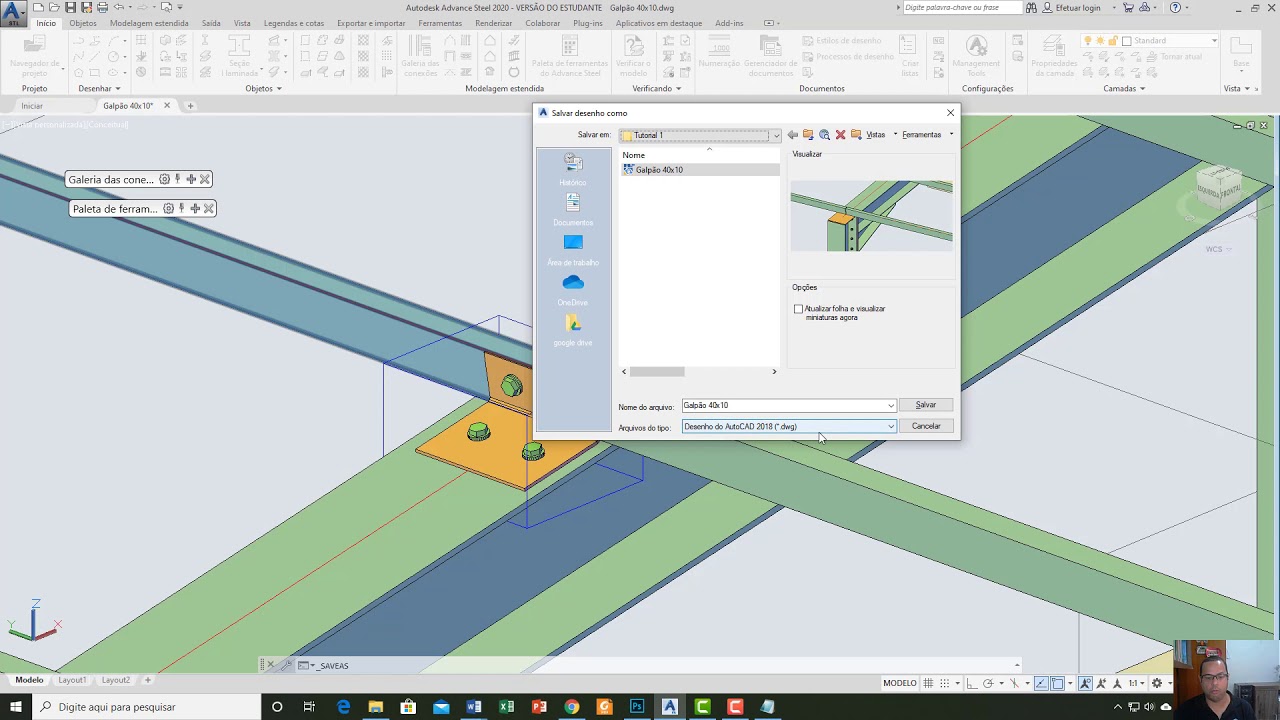1280x720 pixels.
Task: Open the google drive location
Action: (573, 330)
